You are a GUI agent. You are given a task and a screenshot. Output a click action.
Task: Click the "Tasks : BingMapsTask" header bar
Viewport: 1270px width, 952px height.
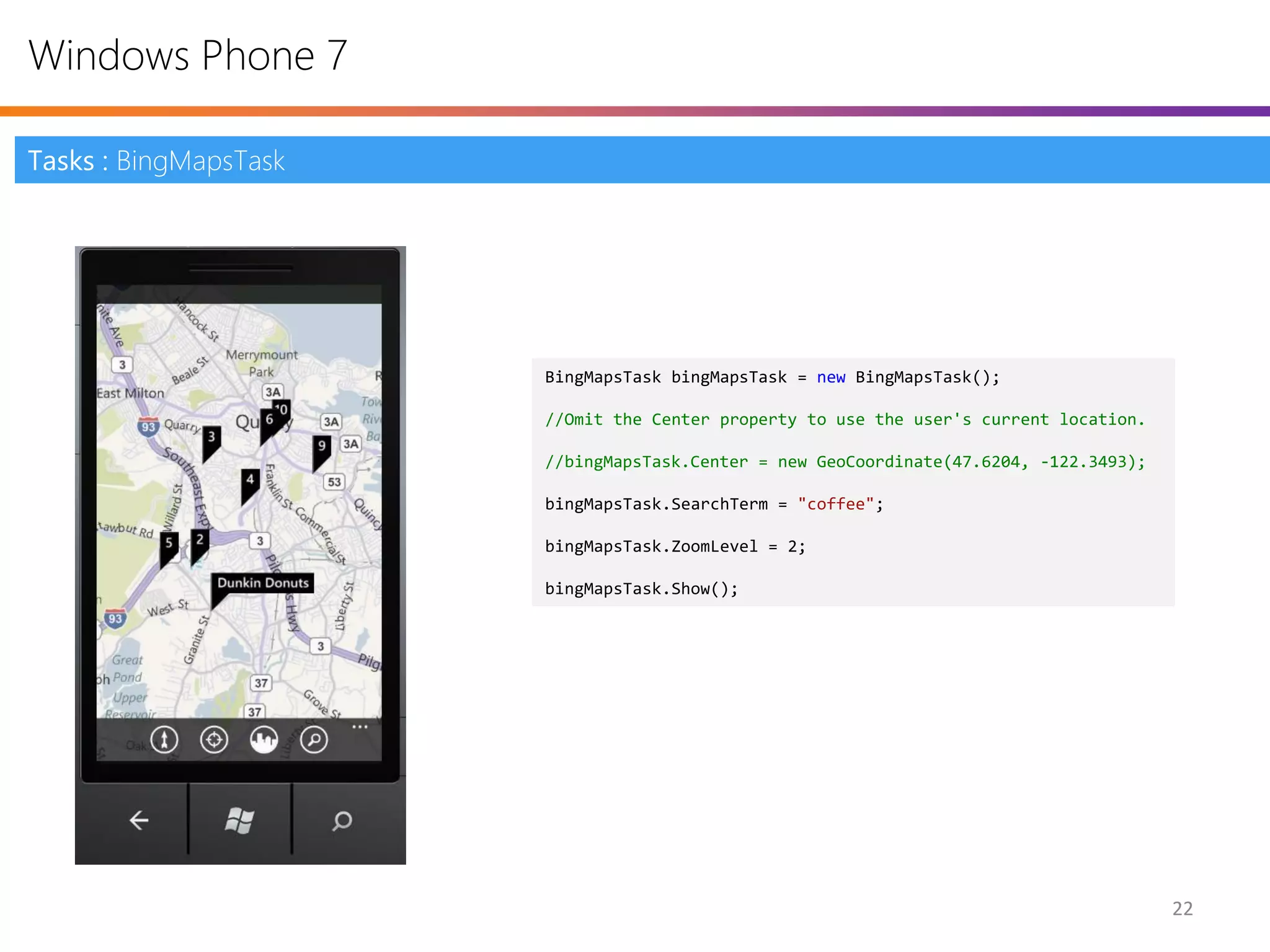pyautogui.click(x=642, y=160)
